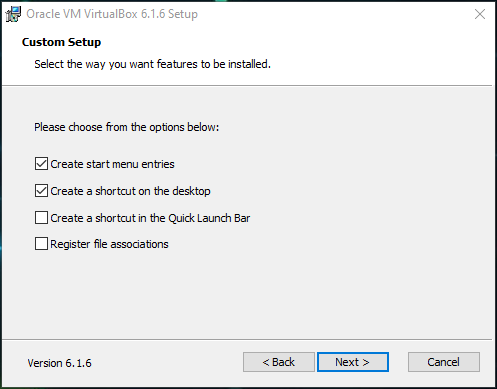This screenshot has height=389, width=497.
Task: Enable the Quick Launch Bar shortcut checkbox
Action: [x=41, y=218]
